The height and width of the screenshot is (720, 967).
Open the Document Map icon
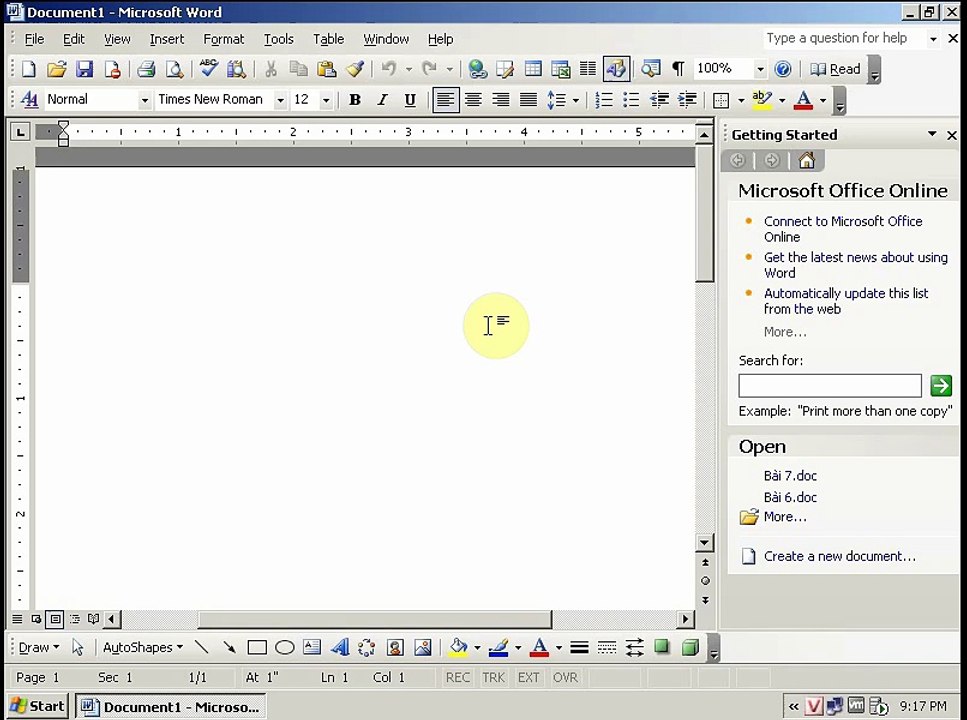click(650, 69)
